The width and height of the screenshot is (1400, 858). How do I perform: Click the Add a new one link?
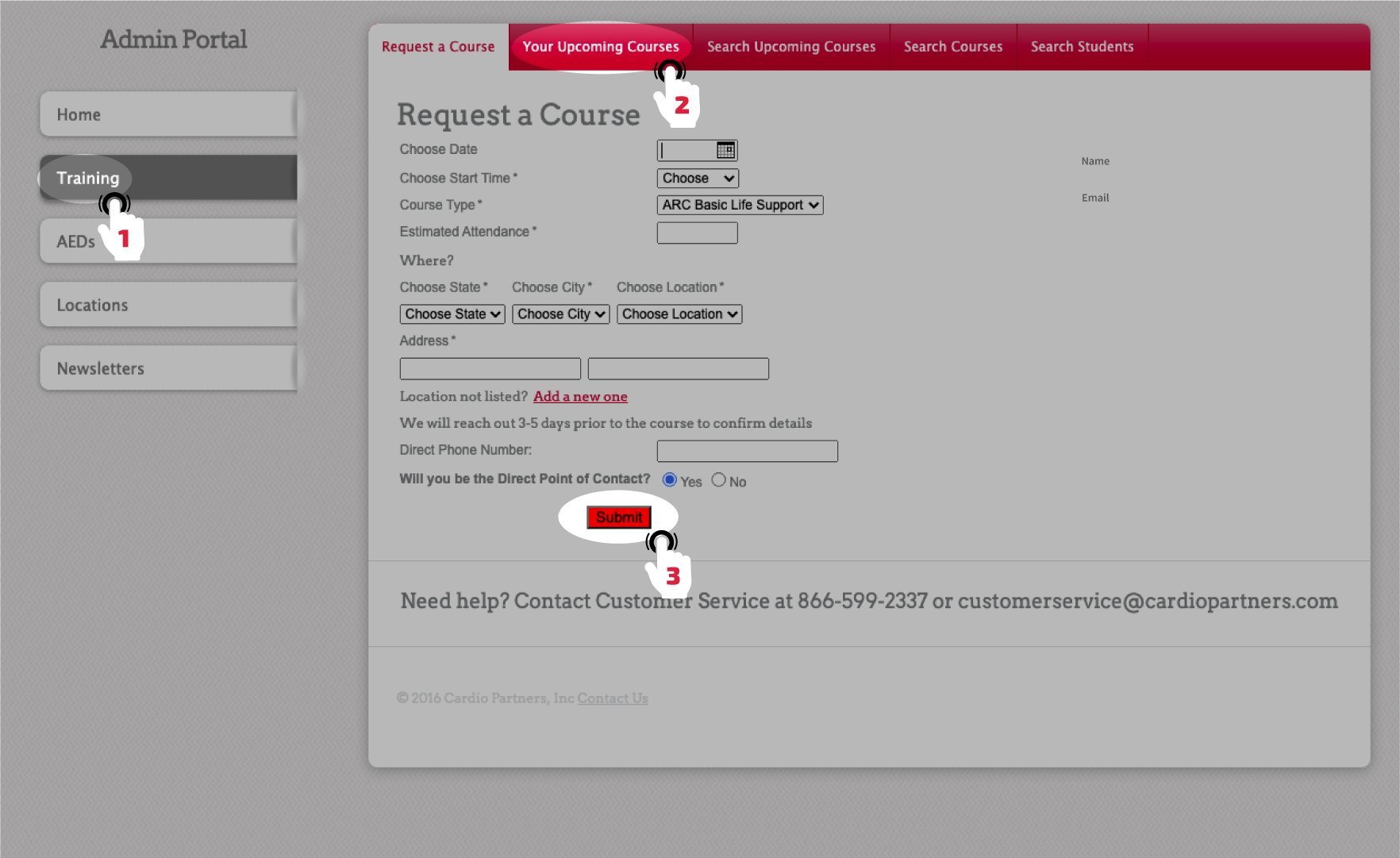579,397
